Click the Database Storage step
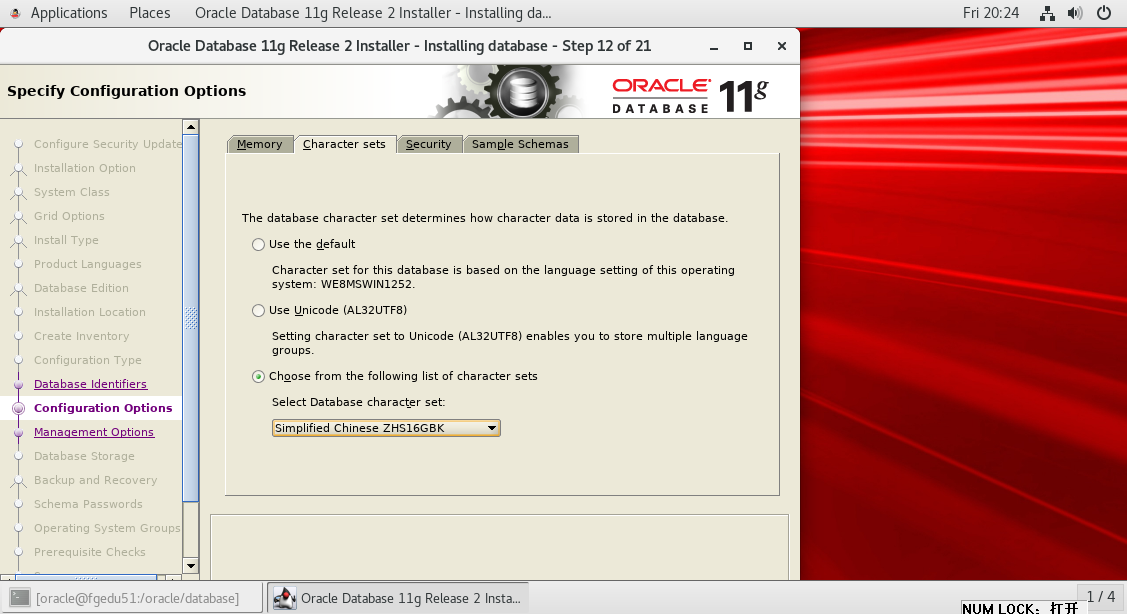Image resolution: width=1127 pixels, height=614 pixels. 84,456
